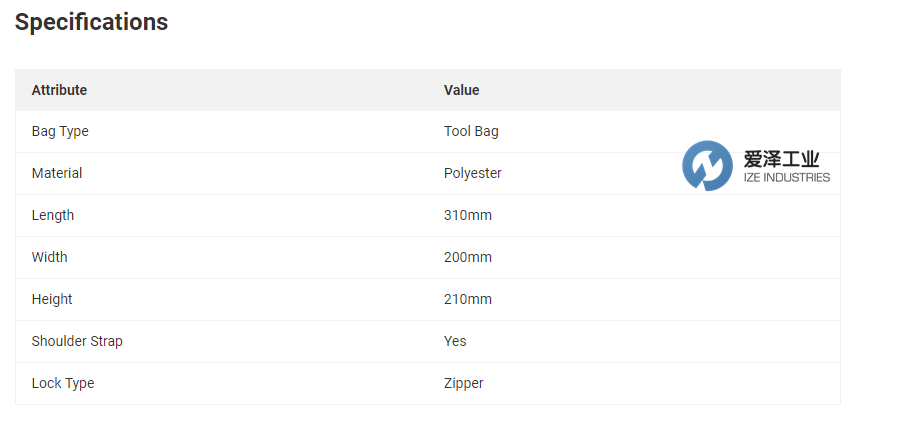Click the blue IZE Industries logo icon
The width and height of the screenshot is (899, 422).
pos(707,166)
